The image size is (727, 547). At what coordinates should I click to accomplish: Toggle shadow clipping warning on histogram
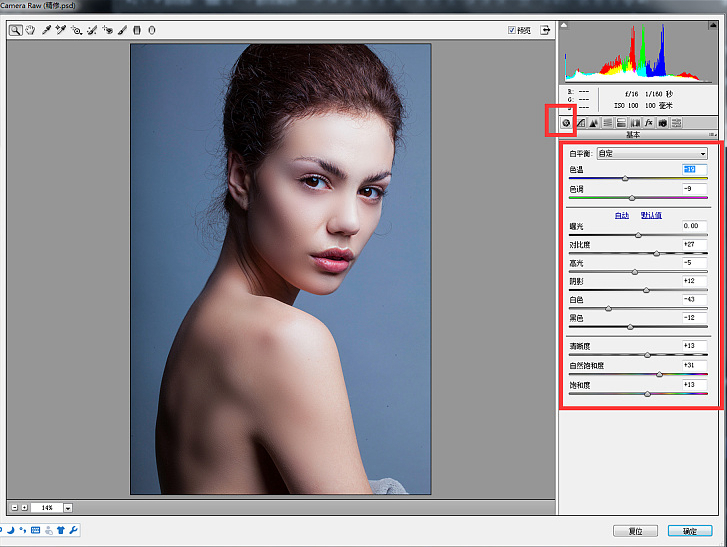(x=564, y=26)
